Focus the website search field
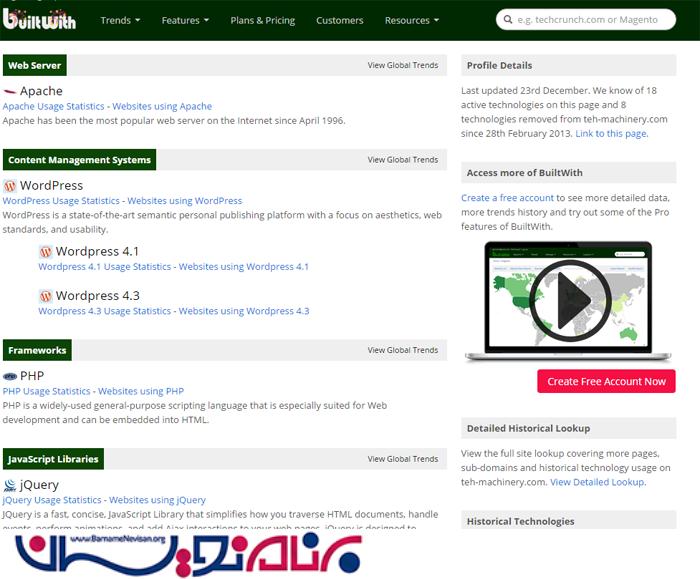 pos(586,20)
